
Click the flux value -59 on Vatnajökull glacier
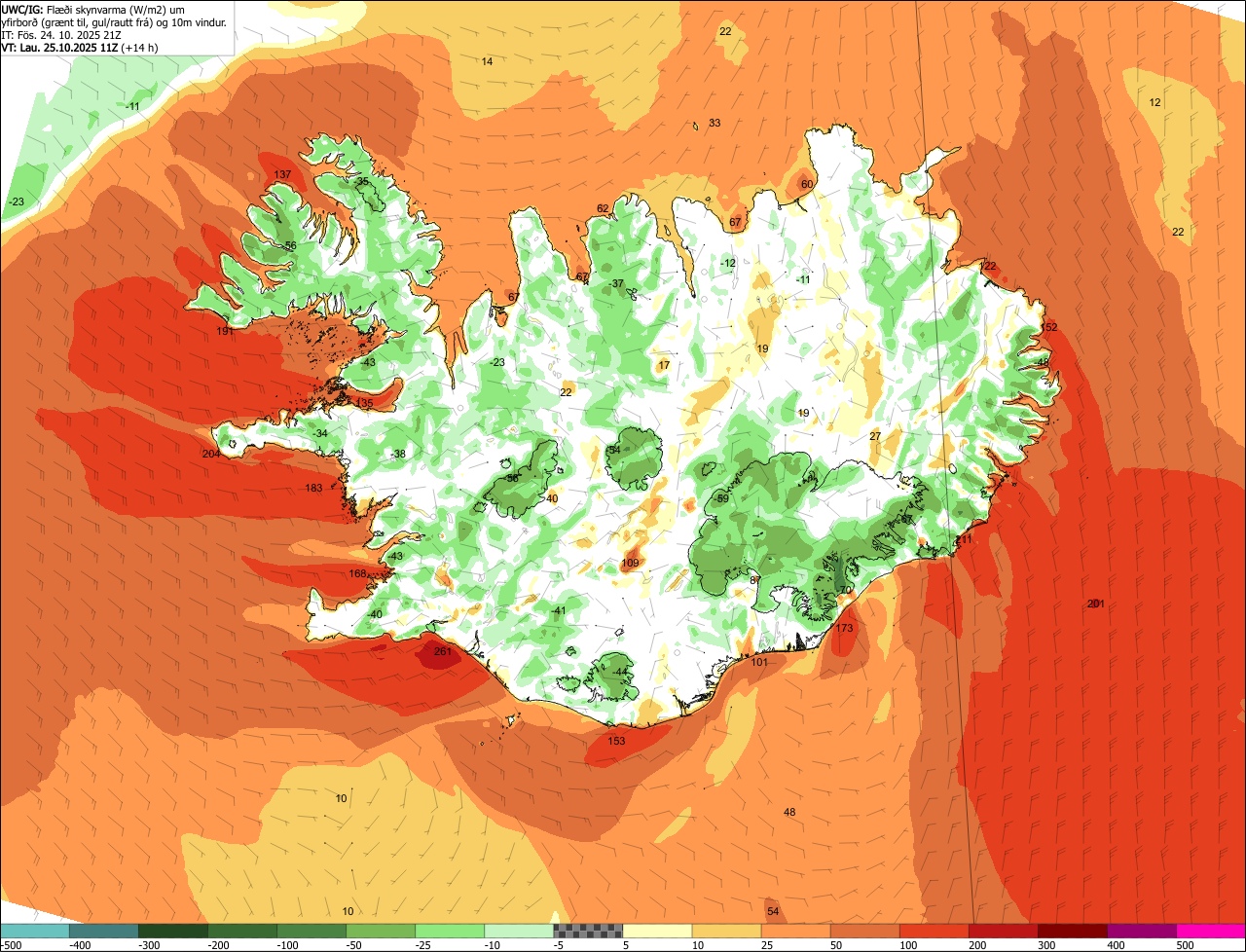tap(721, 498)
